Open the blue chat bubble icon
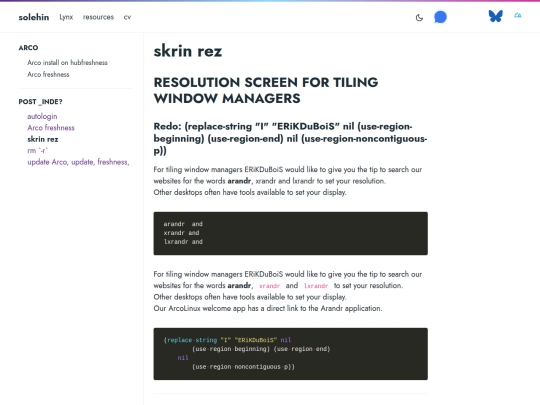Viewport: 540px width, 405px height. click(x=440, y=17)
